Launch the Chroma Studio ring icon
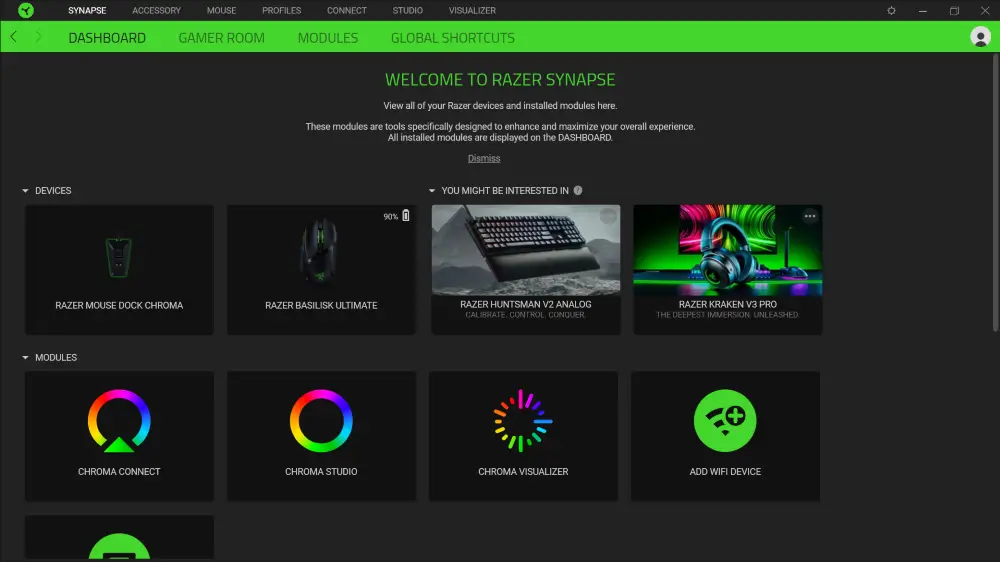Viewport: 1000px width, 562px height. coord(321,421)
